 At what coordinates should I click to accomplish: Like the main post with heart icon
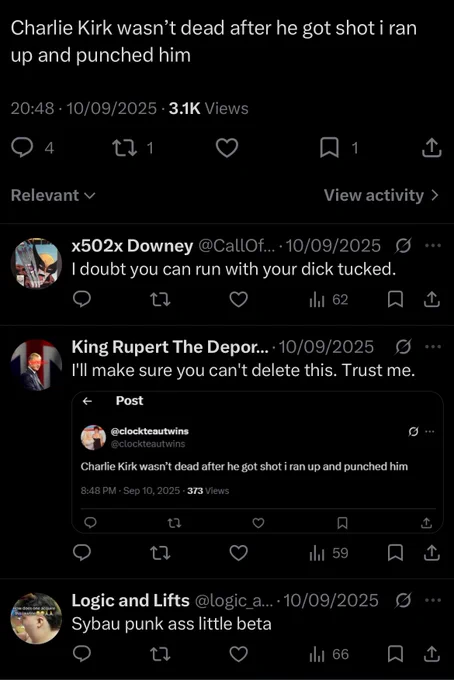click(x=227, y=148)
